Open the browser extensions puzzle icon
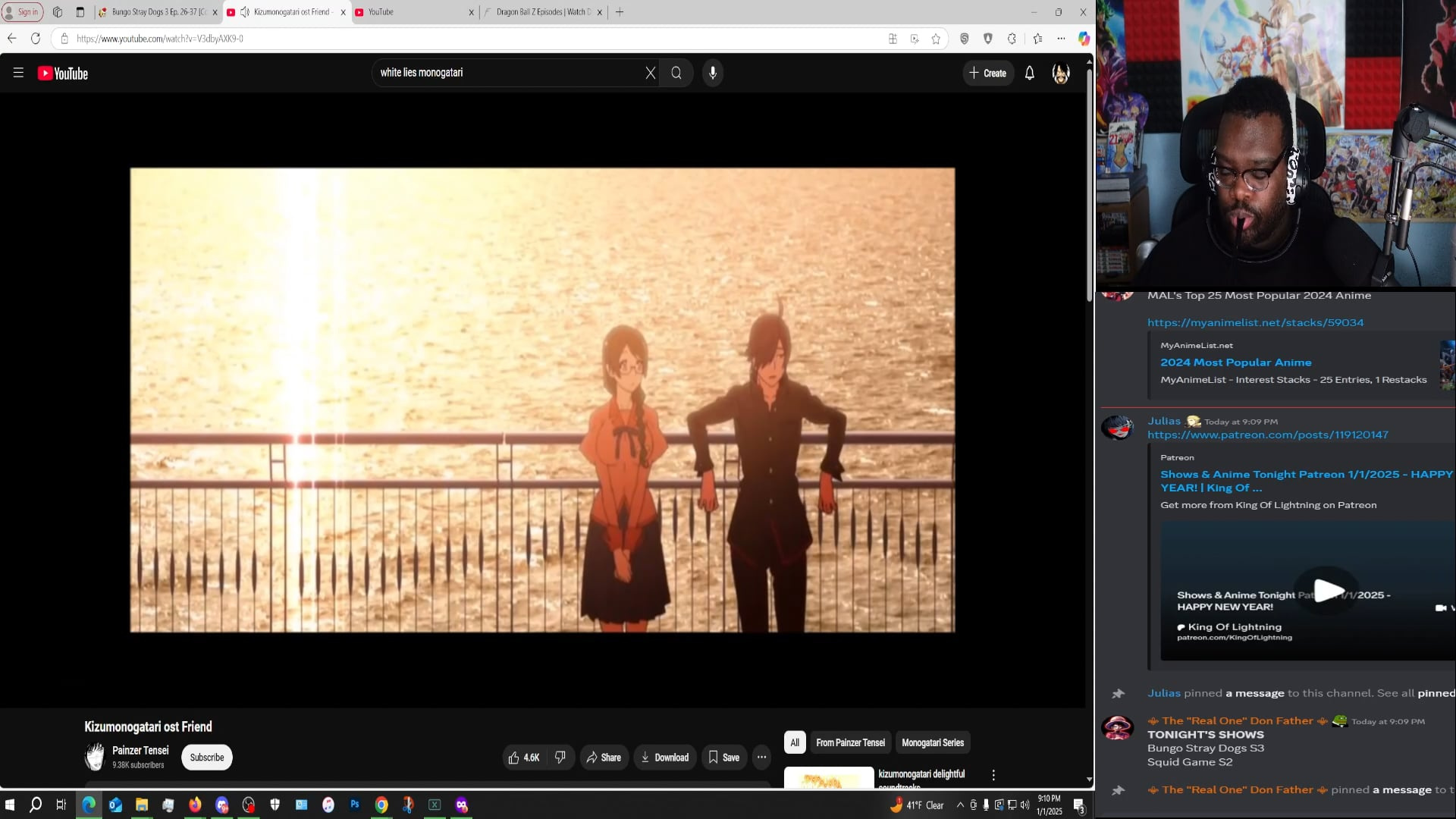The image size is (1456, 819). [1012, 39]
